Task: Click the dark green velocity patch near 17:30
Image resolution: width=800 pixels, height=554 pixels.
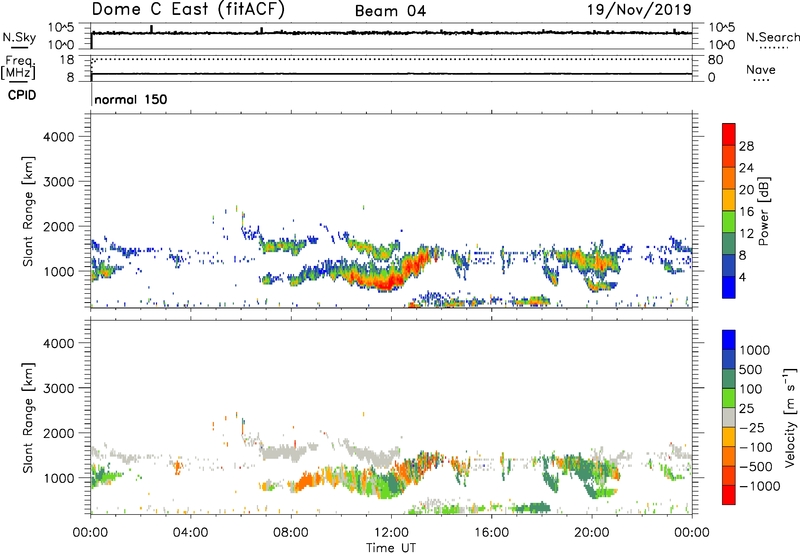Action: (532, 508)
